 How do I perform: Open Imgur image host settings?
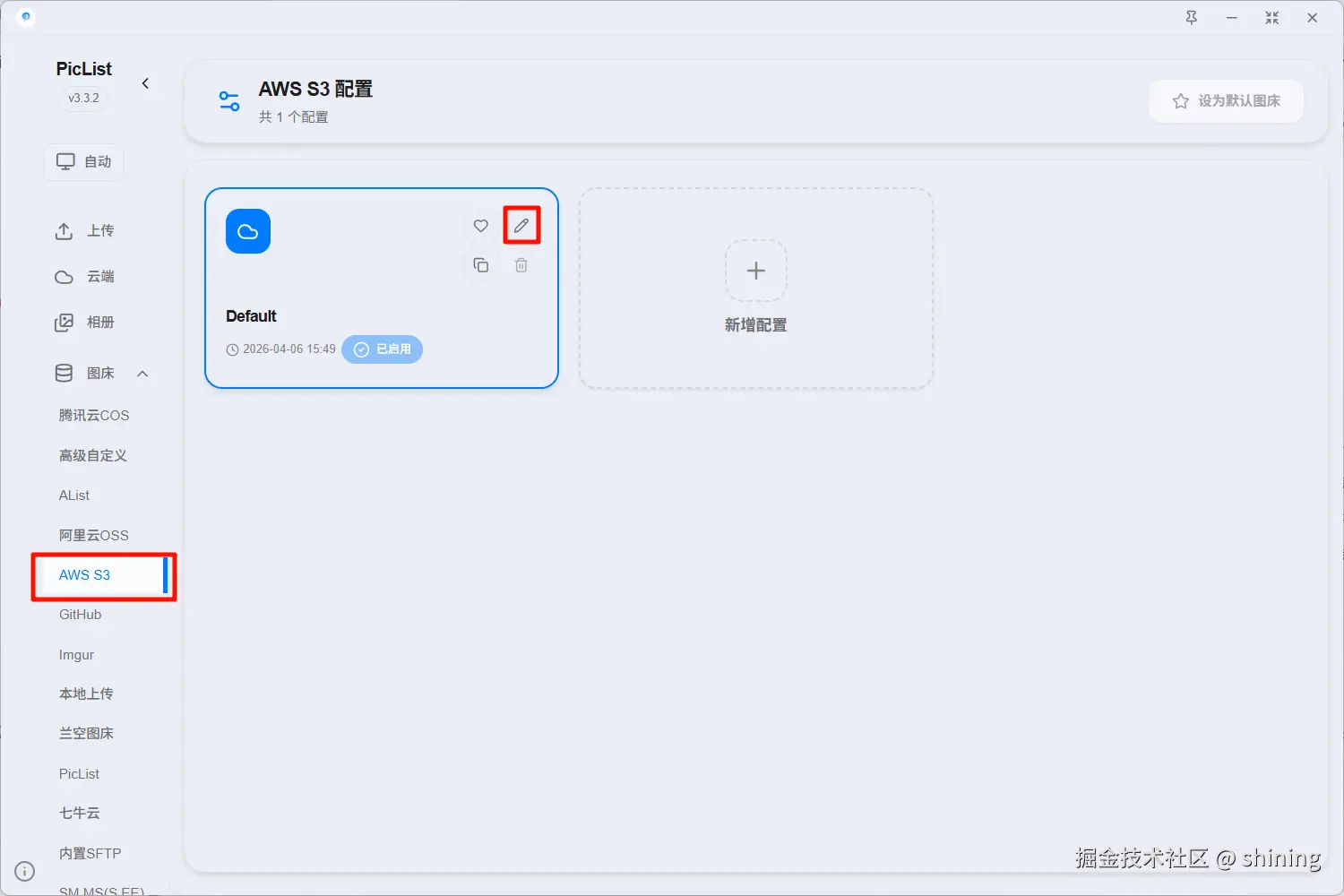(77, 655)
